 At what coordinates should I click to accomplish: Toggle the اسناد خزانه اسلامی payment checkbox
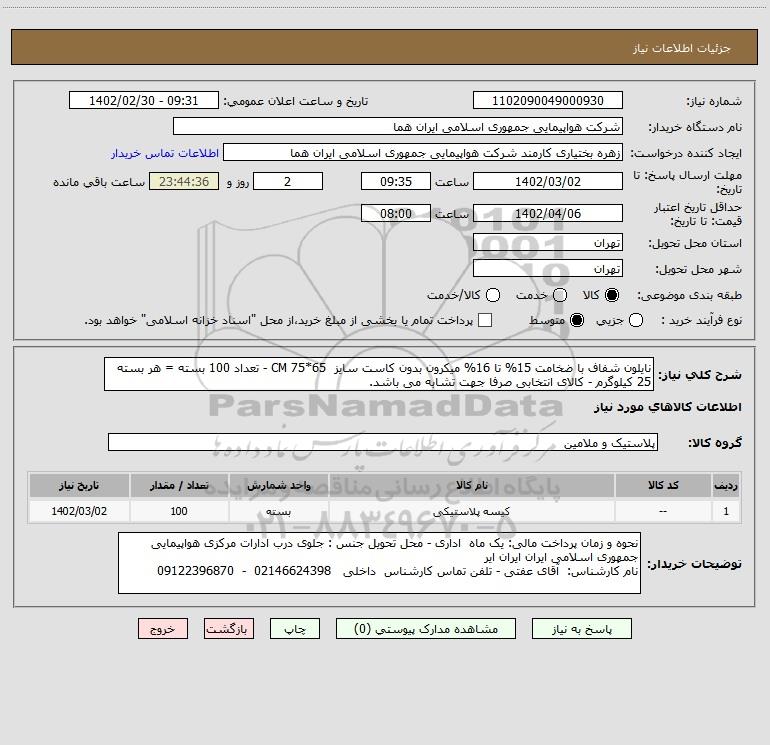tap(485, 320)
